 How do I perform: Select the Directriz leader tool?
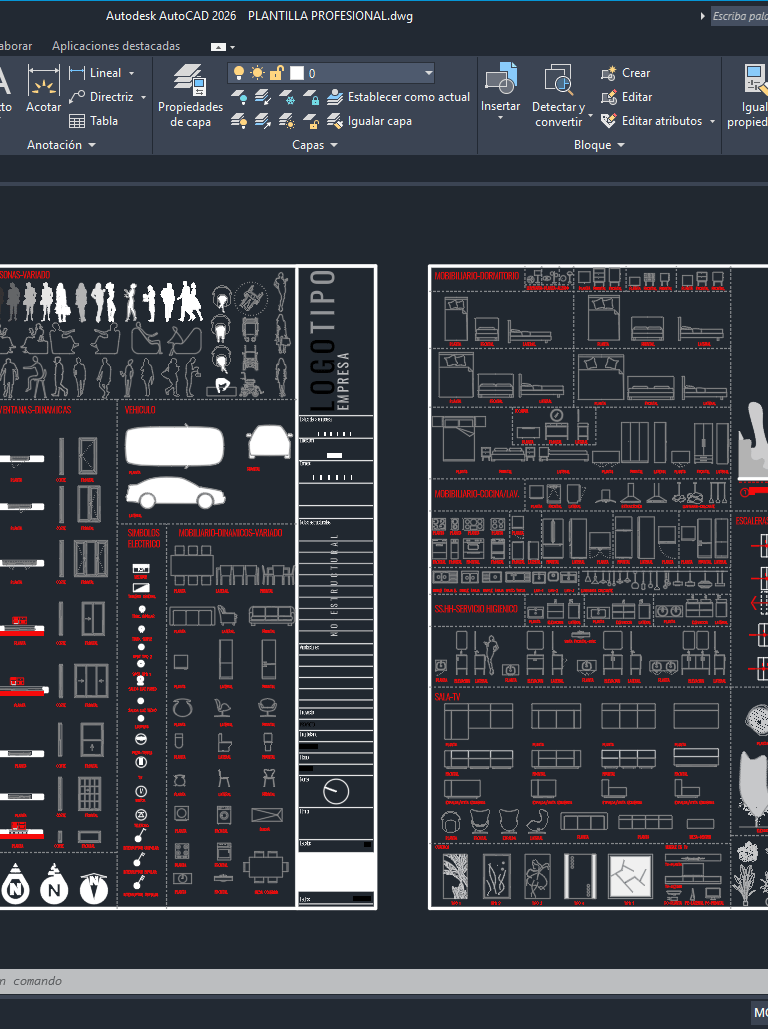click(x=102, y=97)
